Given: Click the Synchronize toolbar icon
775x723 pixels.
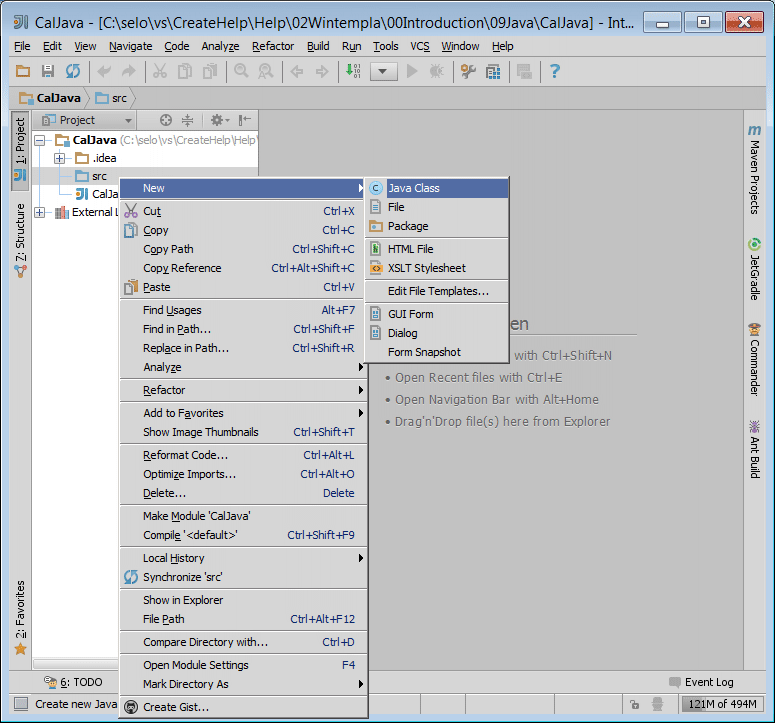Looking at the screenshot, I should pos(73,72).
